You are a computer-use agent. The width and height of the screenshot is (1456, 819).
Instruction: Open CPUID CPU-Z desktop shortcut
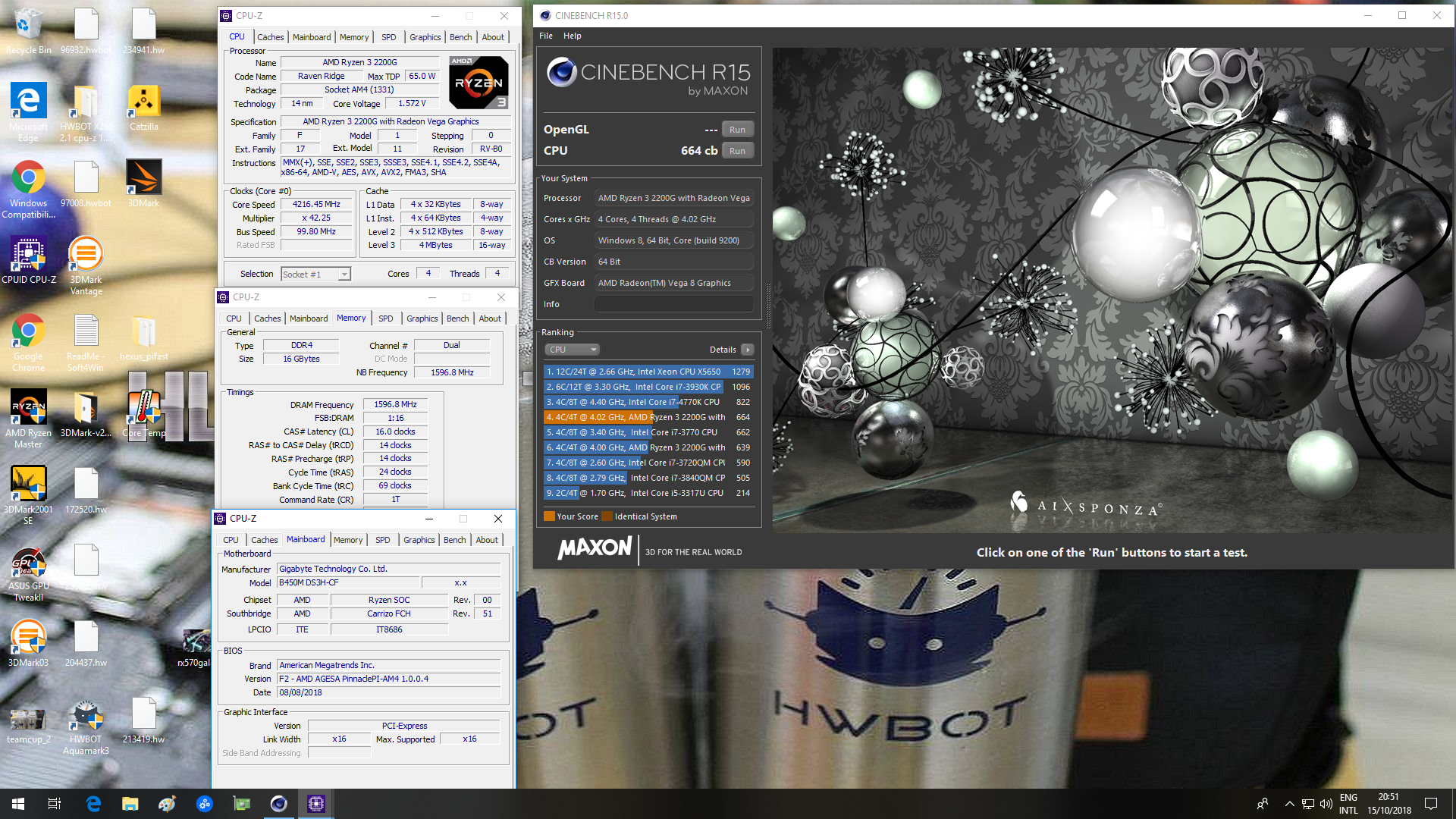point(28,259)
